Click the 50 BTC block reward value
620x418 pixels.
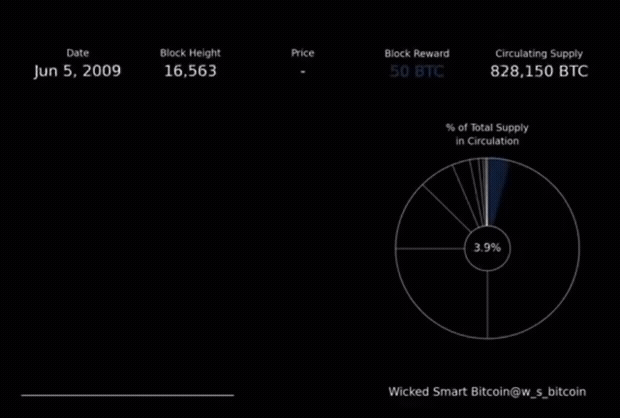pos(416,72)
